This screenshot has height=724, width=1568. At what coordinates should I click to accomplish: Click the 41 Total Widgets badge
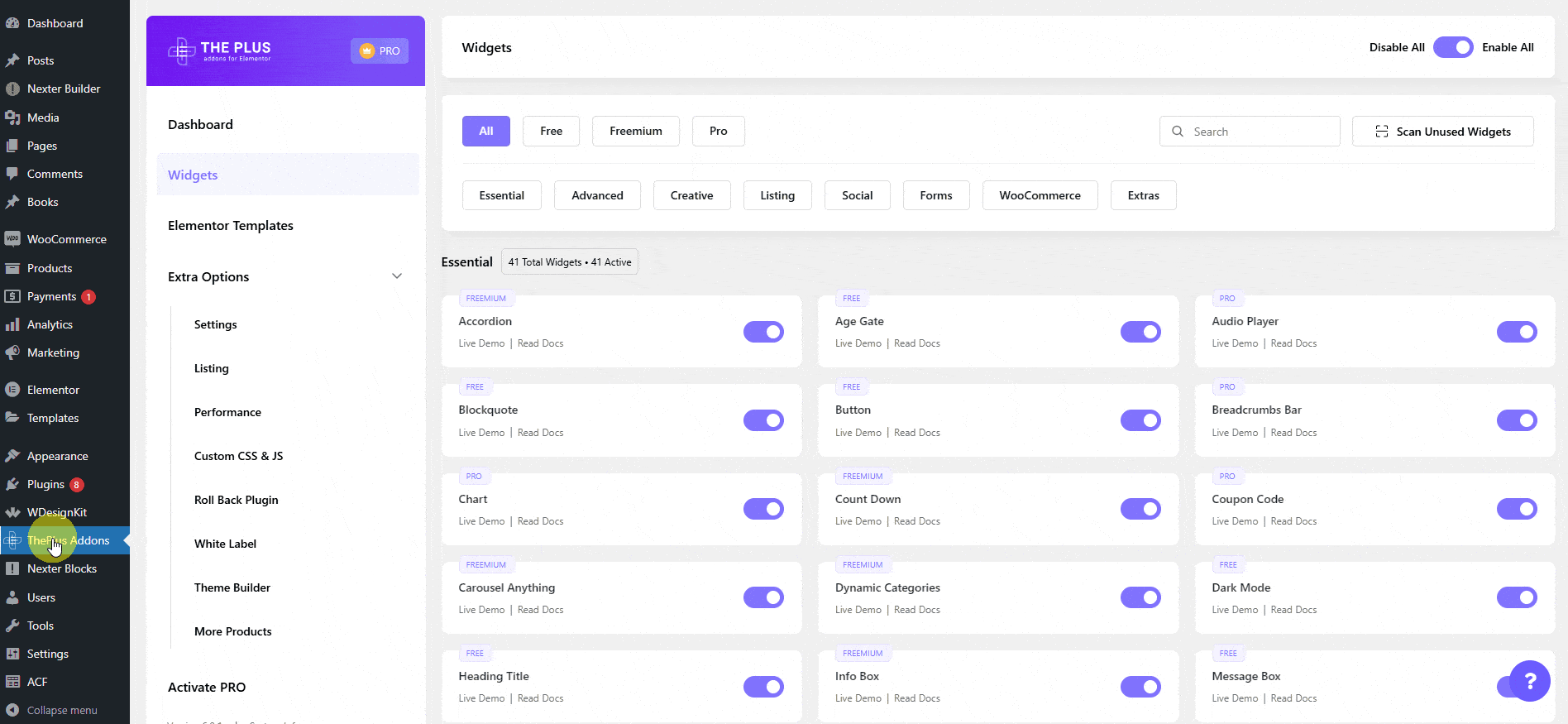pos(570,262)
